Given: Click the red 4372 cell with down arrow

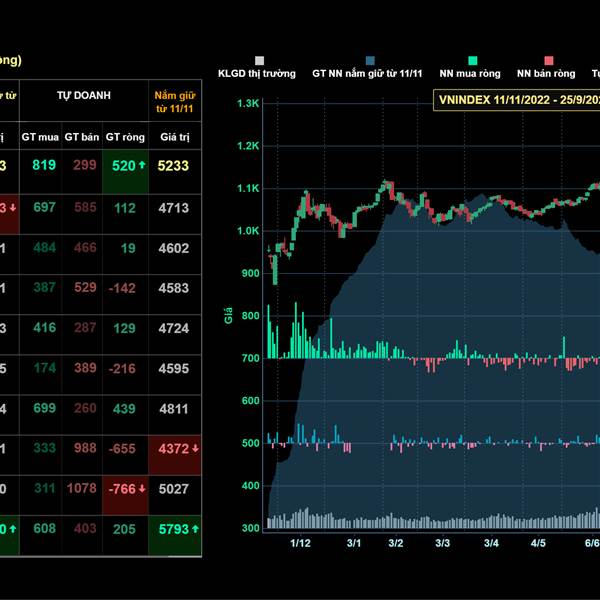Looking at the screenshot, I should [174, 455].
